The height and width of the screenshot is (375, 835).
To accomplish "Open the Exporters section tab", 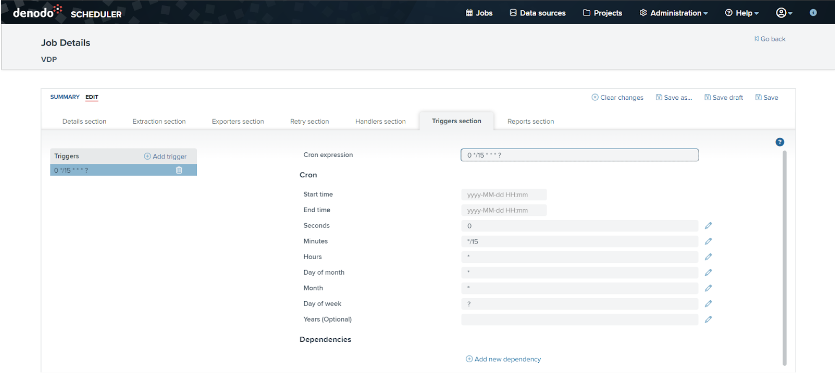I will (x=238, y=121).
